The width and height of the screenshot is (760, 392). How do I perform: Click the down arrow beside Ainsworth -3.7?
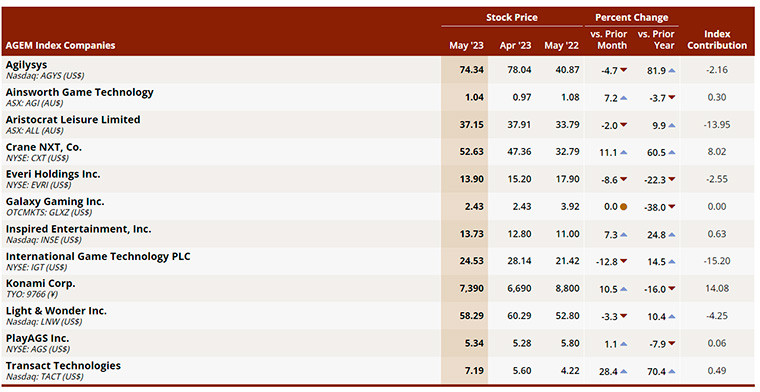click(671, 98)
